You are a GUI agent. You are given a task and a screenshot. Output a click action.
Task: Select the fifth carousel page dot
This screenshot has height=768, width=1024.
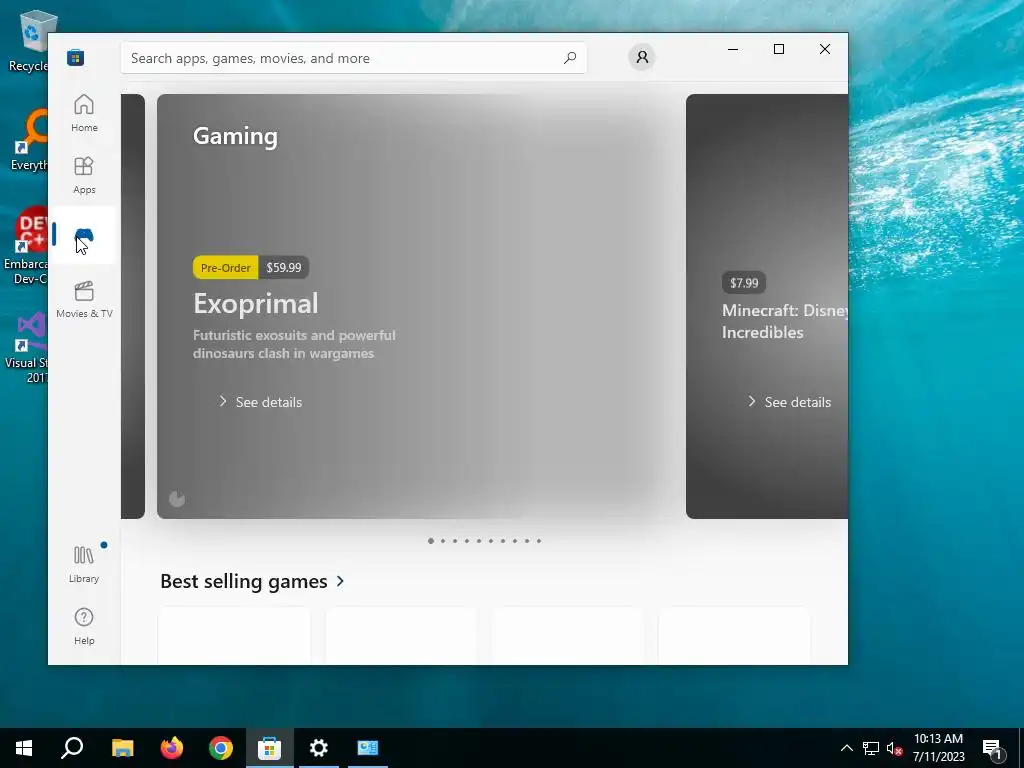point(479,541)
